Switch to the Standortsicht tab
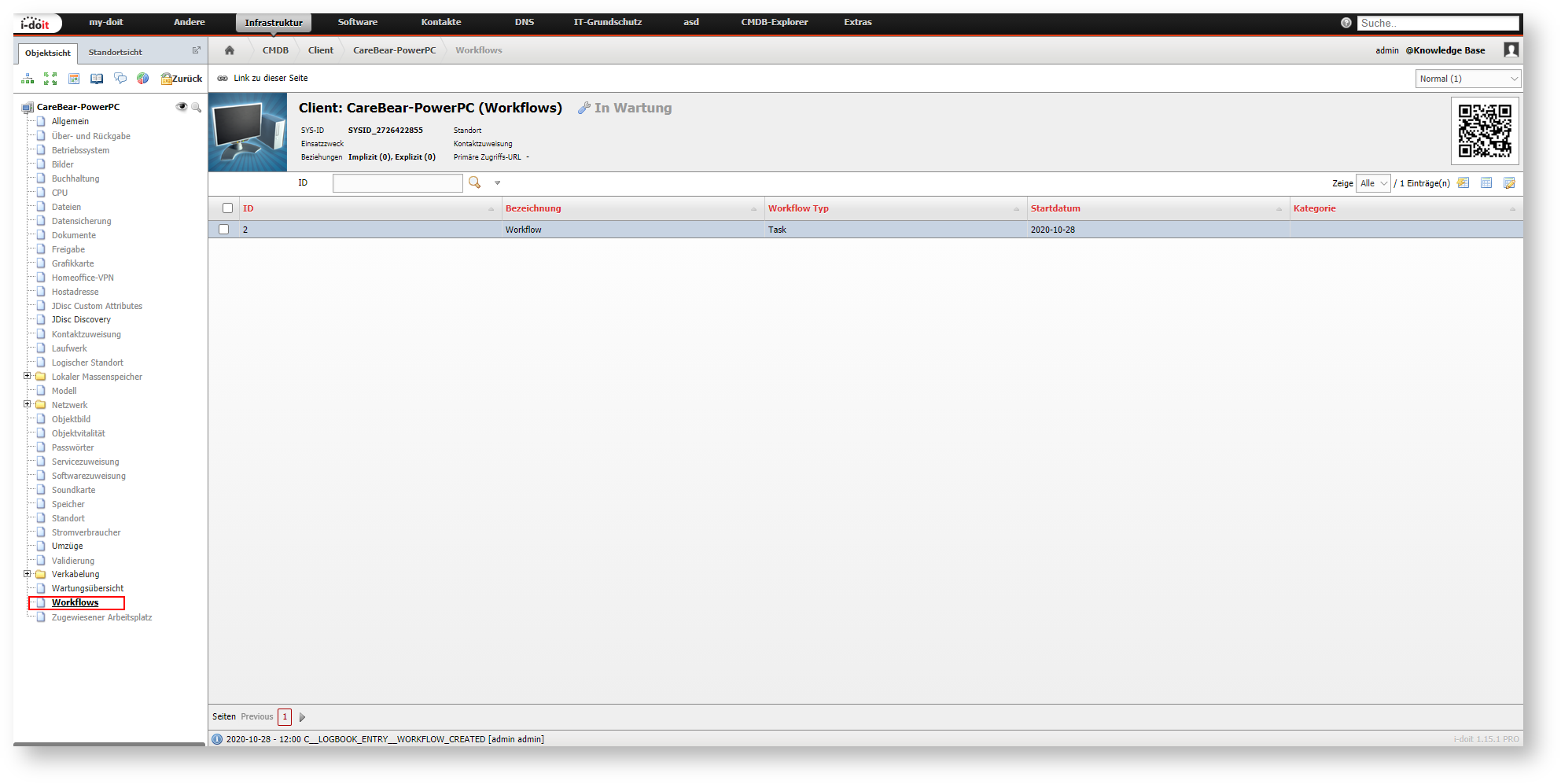Screen dimensions: 1561x784 click(x=115, y=53)
